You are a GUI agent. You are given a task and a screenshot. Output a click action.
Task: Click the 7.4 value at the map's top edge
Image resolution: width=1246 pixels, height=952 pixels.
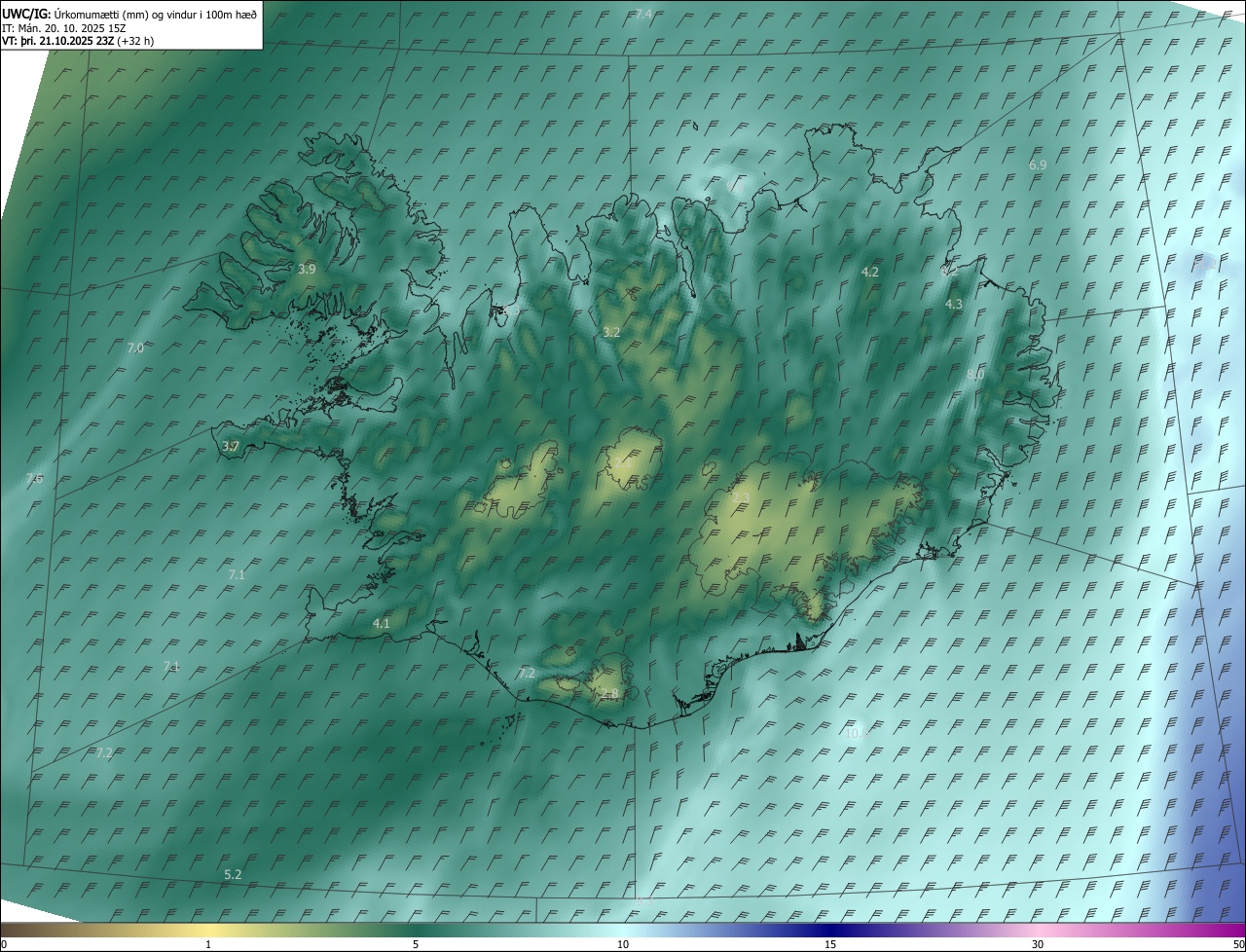click(643, 14)
